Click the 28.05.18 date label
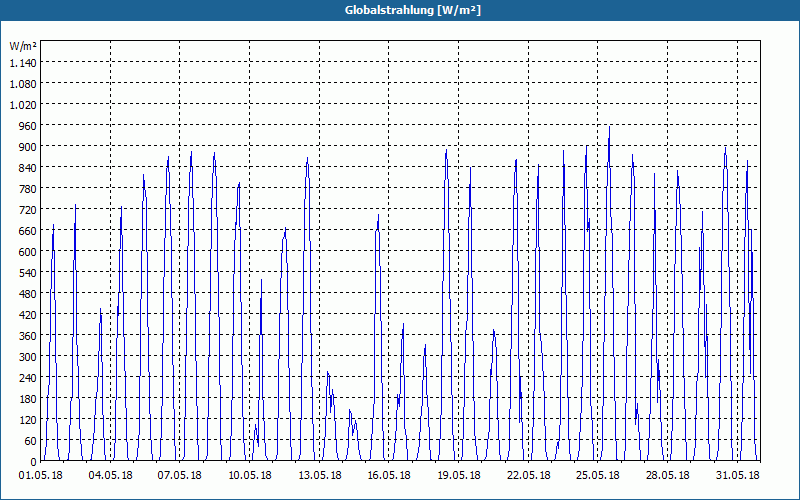The height and width of the screenshot is (500, 800). pos(667,476)
